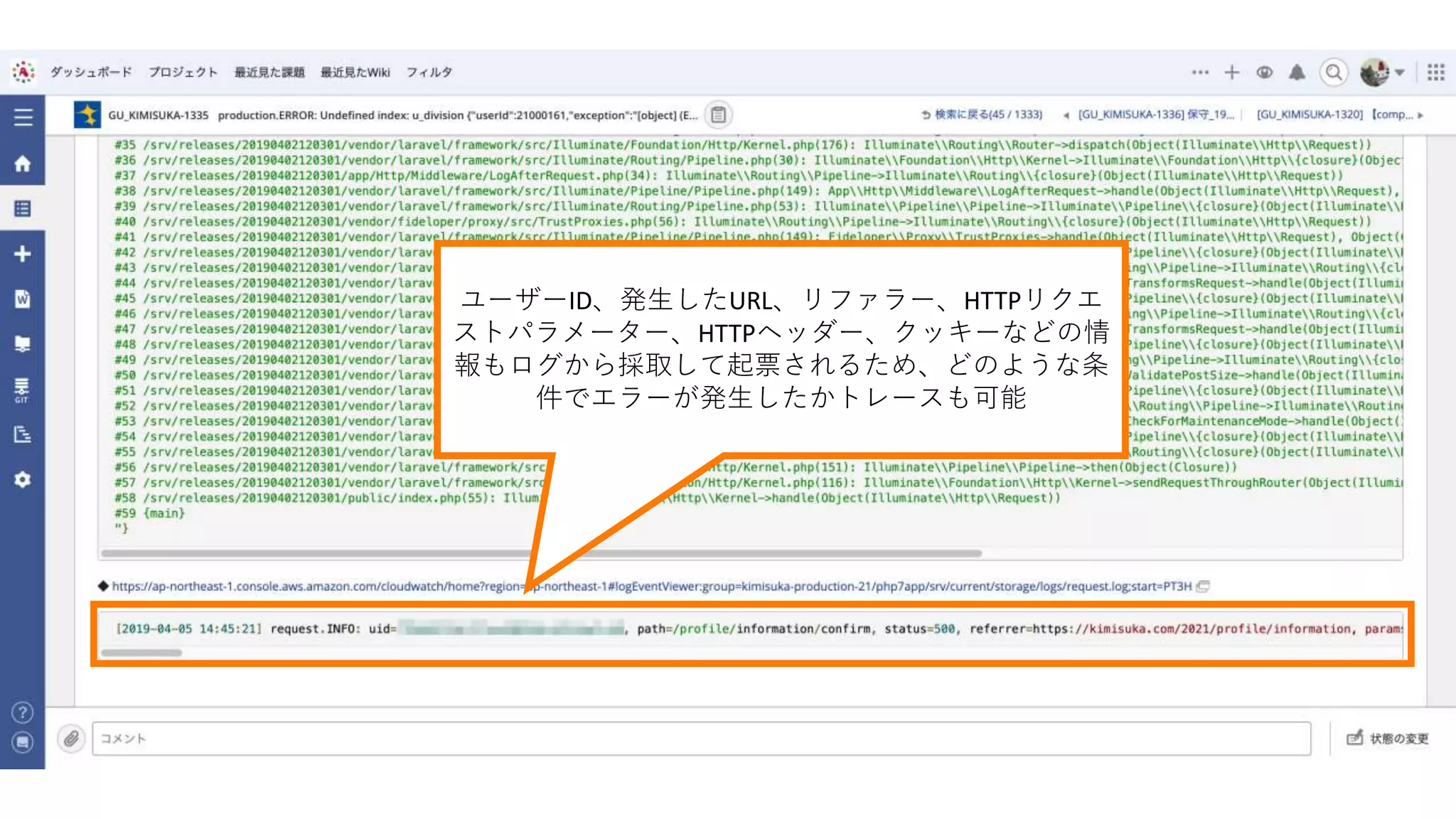
Task: Open the Gantt chart icon in sidebar
Action: pos(23,434)
